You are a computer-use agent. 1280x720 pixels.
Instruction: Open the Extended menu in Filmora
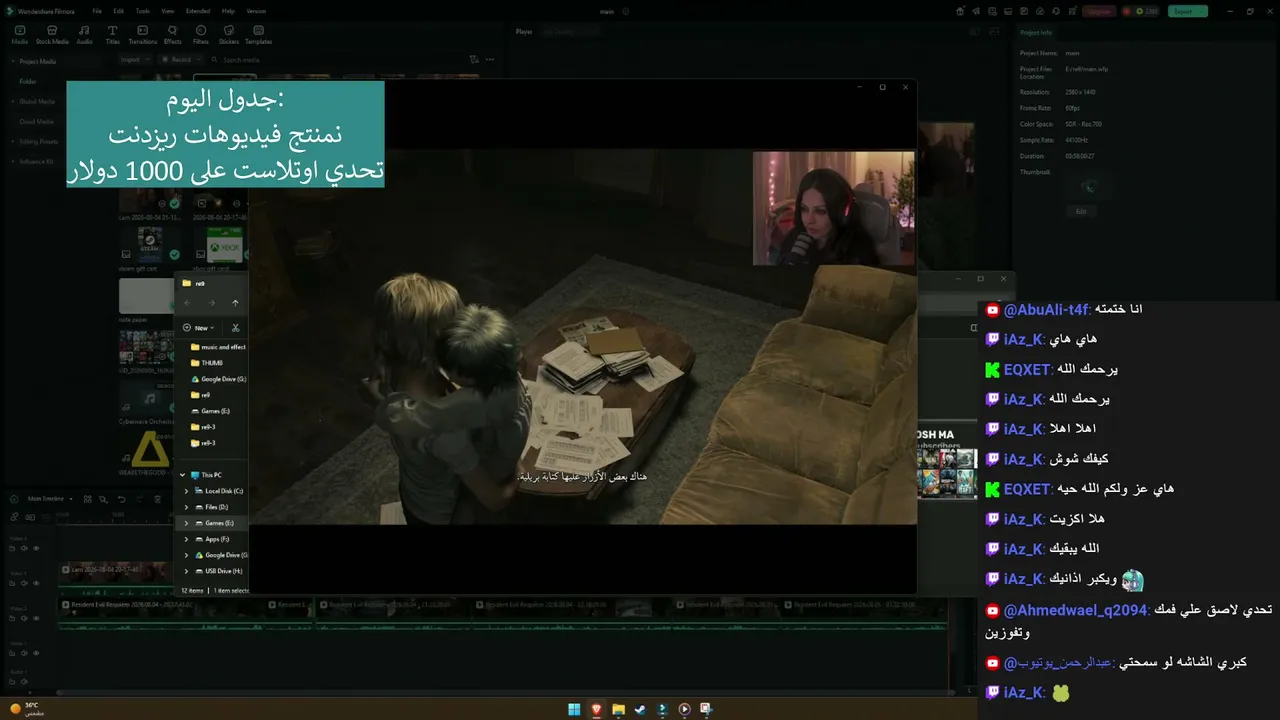[x=198, y=11]
